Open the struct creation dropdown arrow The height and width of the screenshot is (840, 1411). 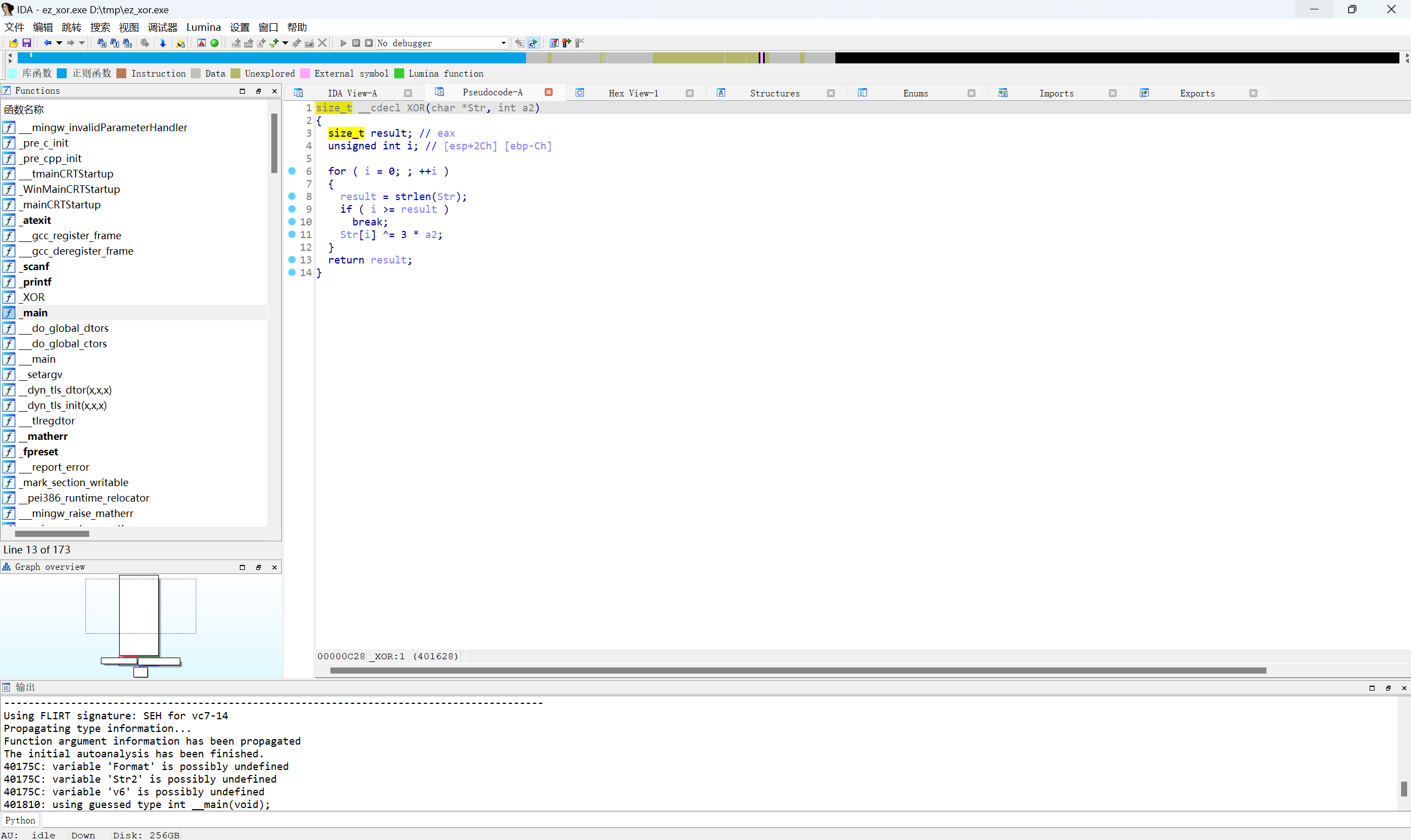[286, 43]
